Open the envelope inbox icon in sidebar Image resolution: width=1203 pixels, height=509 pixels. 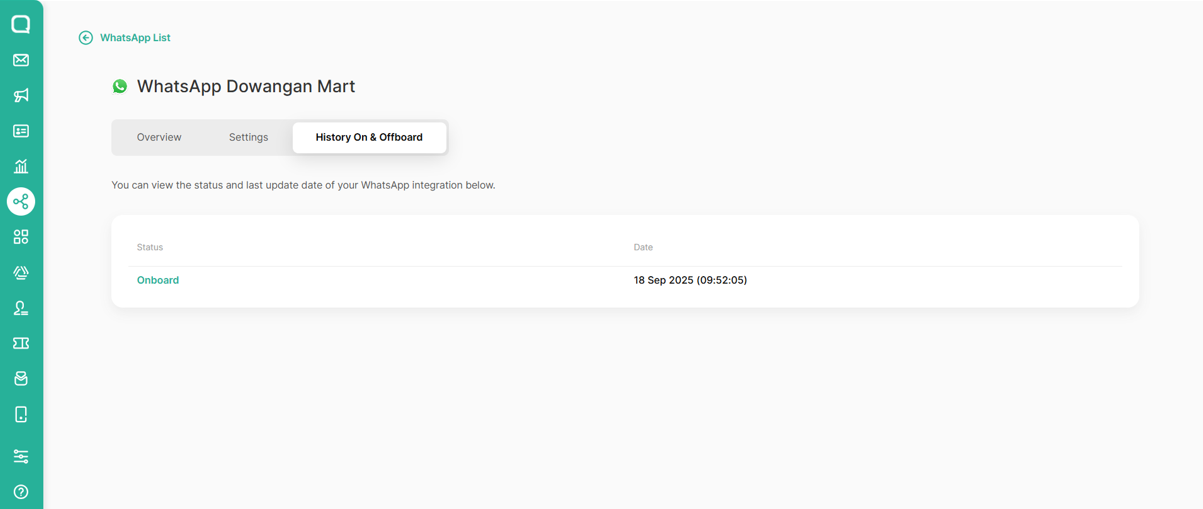click(x=21, y=60)
